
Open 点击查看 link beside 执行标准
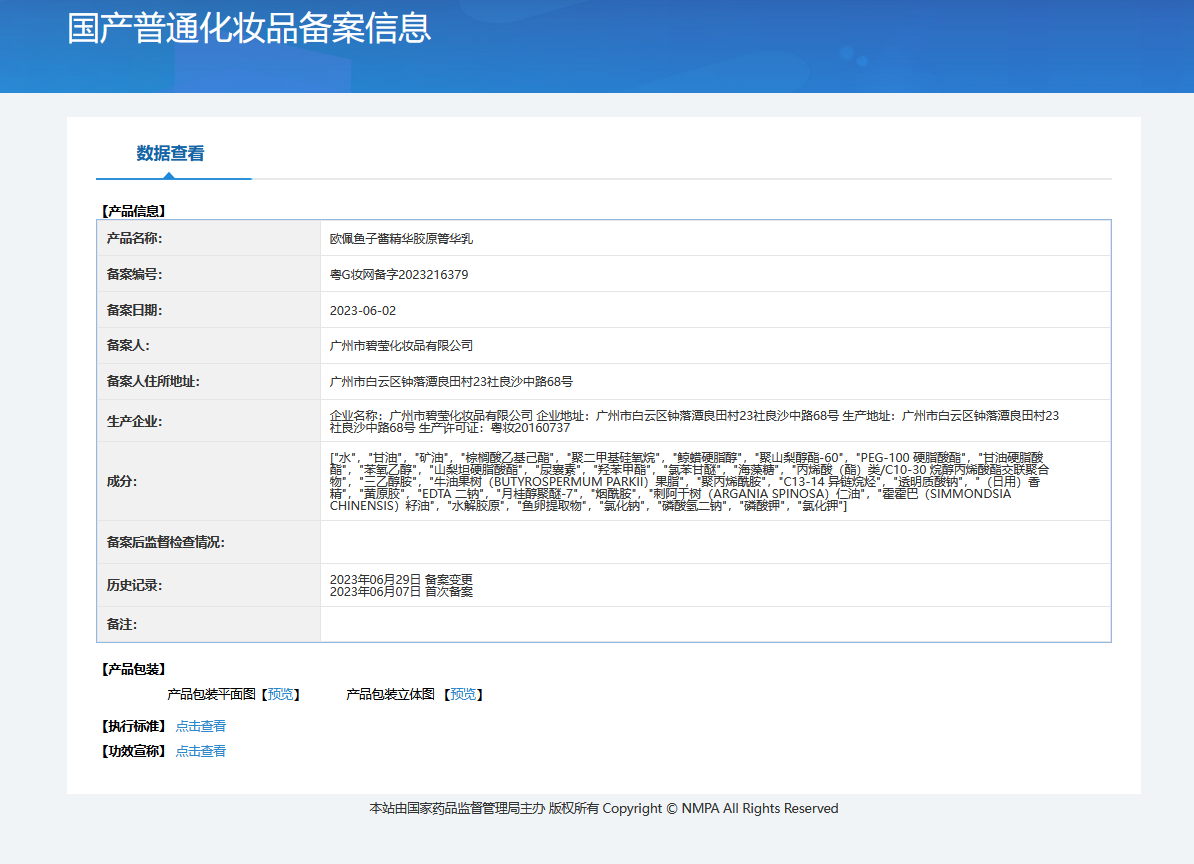pos(201,726)
